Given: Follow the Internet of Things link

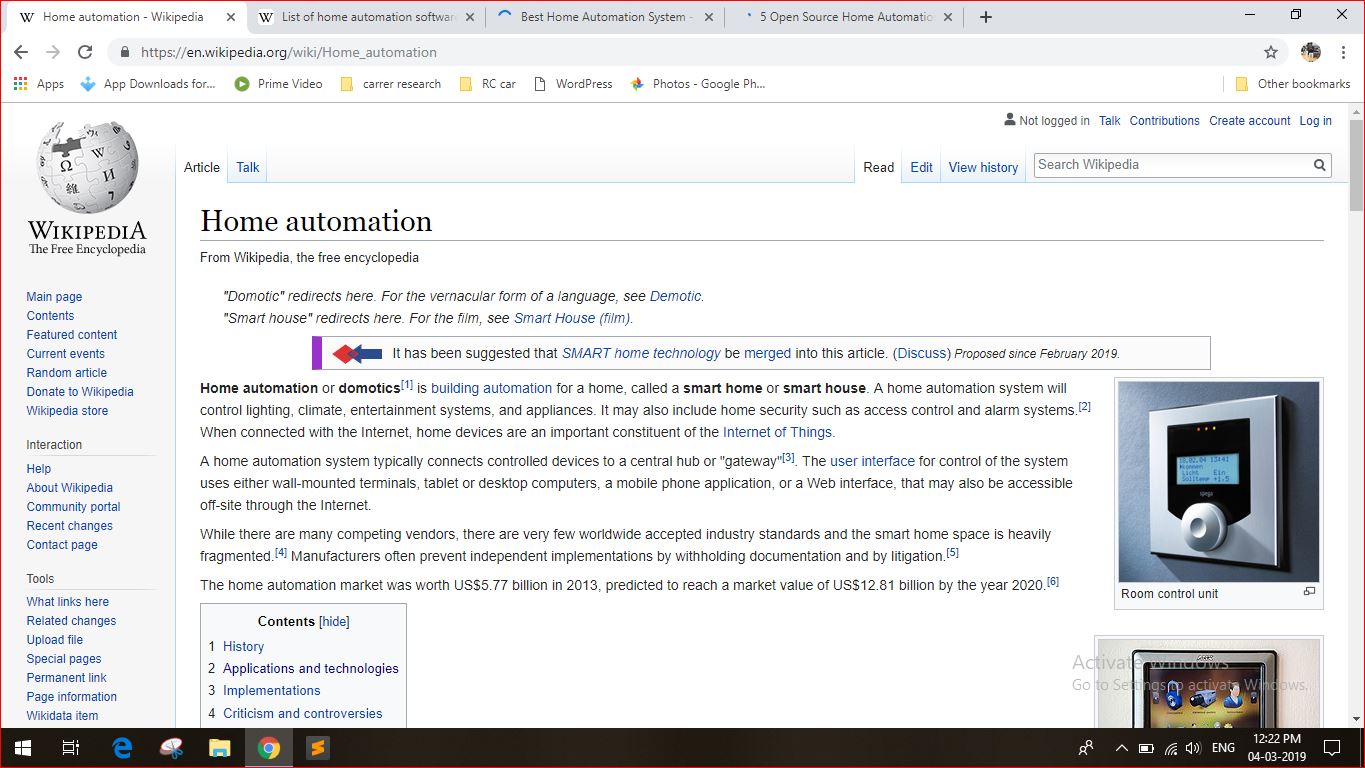Looking at the screenshot, I should coord(777,432).
